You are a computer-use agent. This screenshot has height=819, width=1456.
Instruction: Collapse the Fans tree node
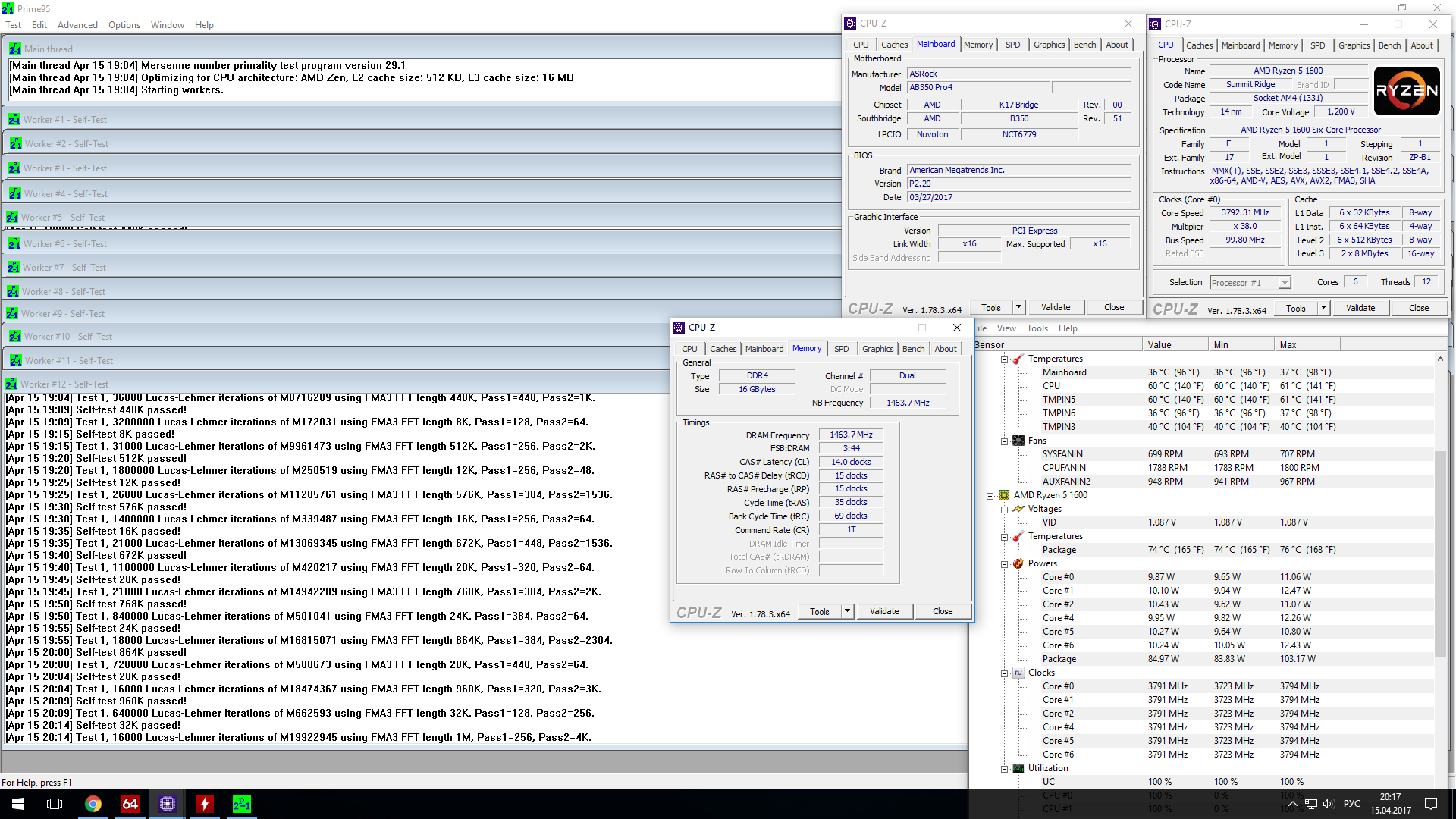1004,441
